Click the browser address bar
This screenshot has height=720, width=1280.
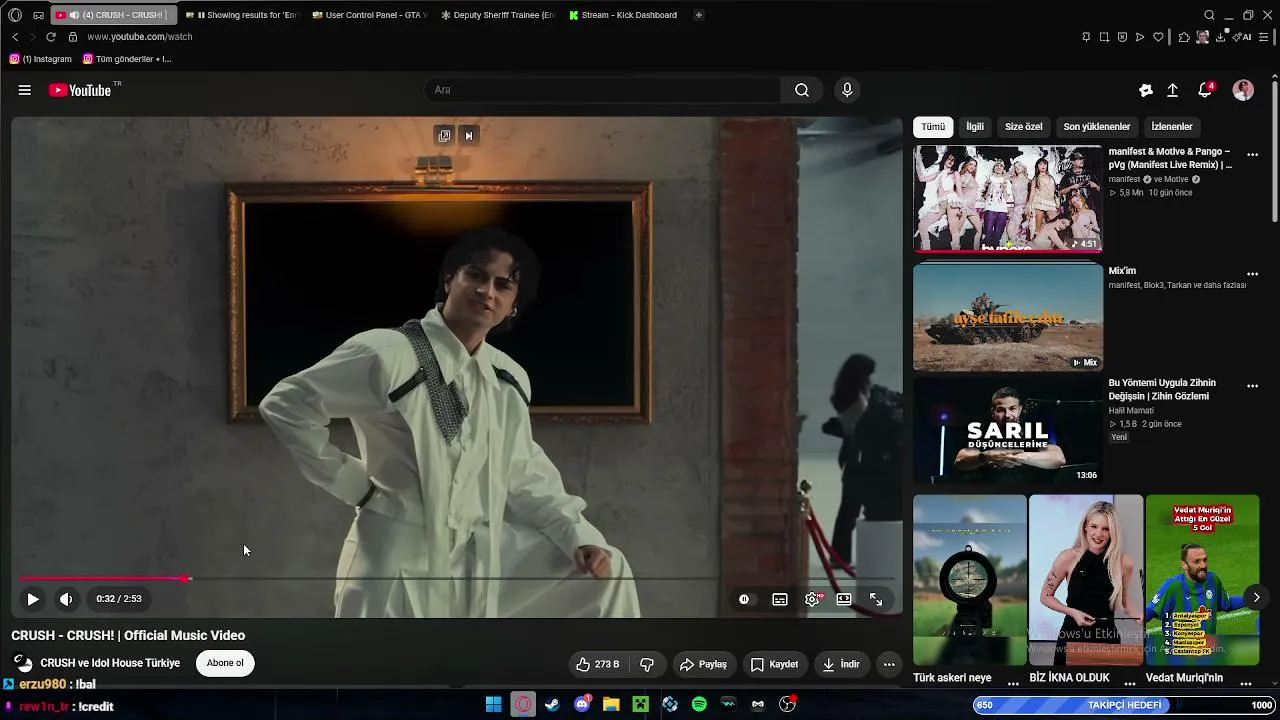tap(570, 37)
